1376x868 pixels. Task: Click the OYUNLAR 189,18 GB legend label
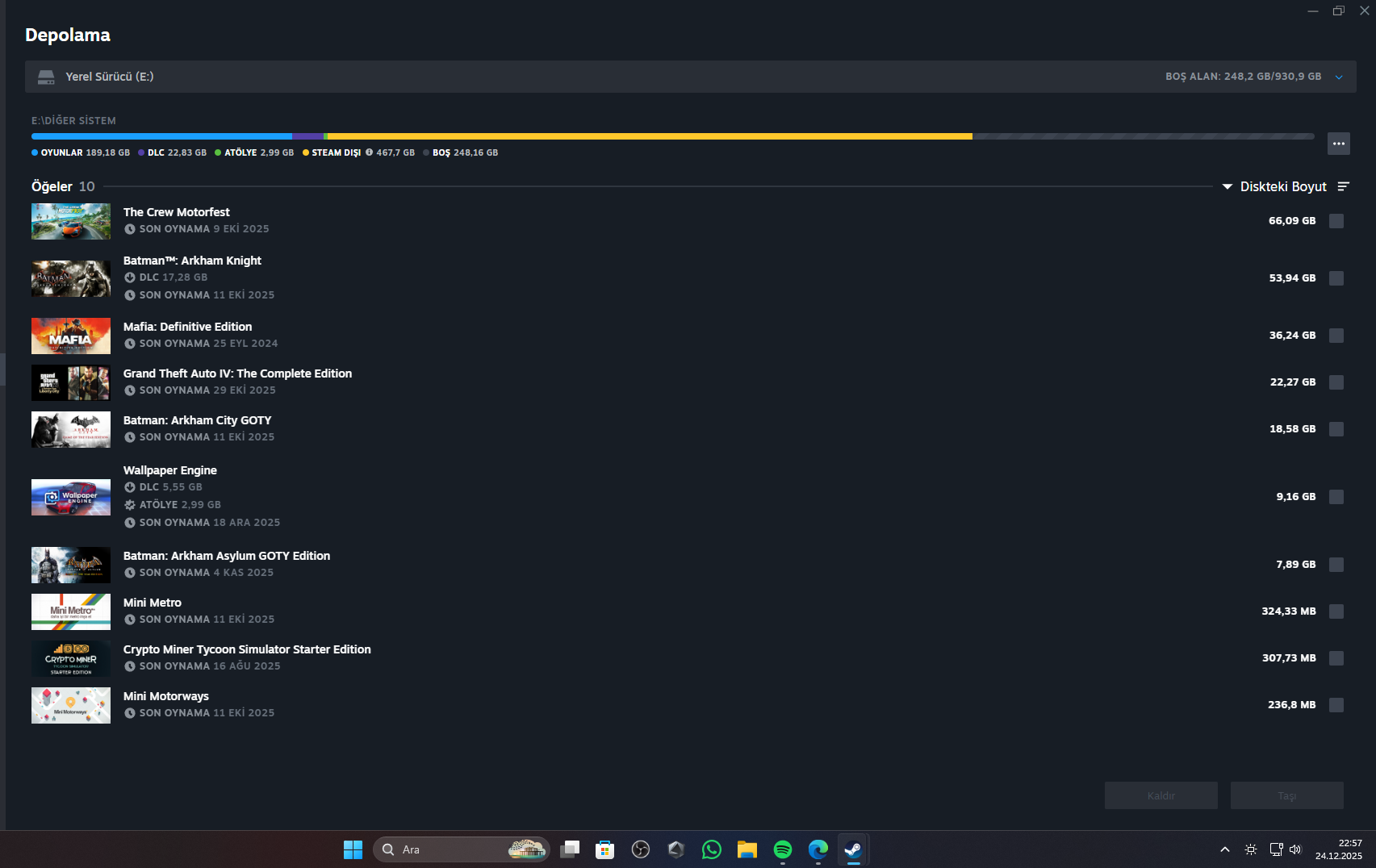pos(81,152)
